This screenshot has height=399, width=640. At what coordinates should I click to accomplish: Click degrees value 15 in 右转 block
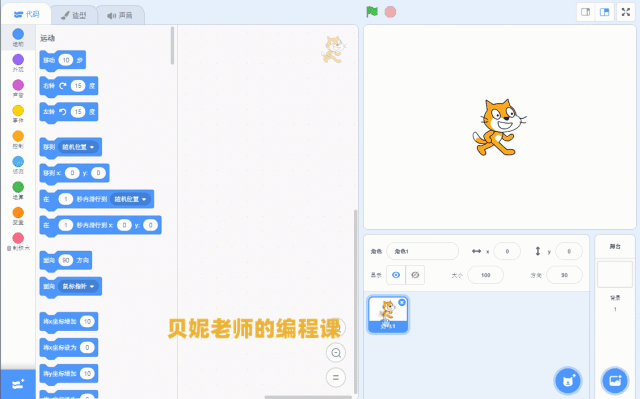(78, 86)
